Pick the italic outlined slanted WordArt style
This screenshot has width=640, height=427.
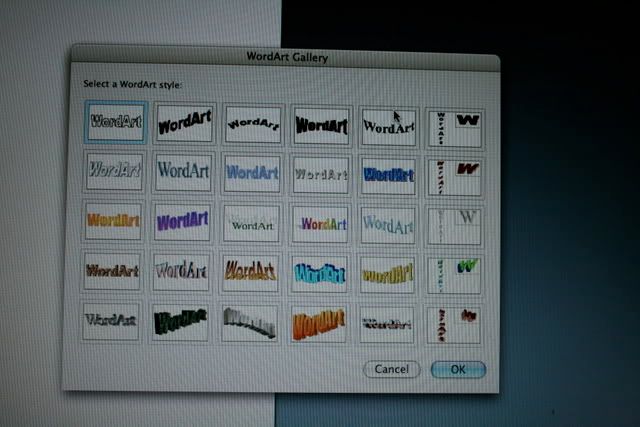tap(114, 171)
